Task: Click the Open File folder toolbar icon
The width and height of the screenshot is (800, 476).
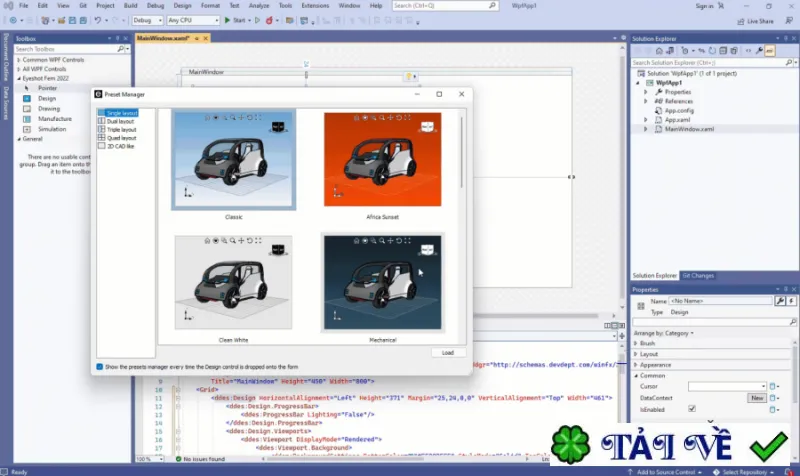Action: [61, 20]
